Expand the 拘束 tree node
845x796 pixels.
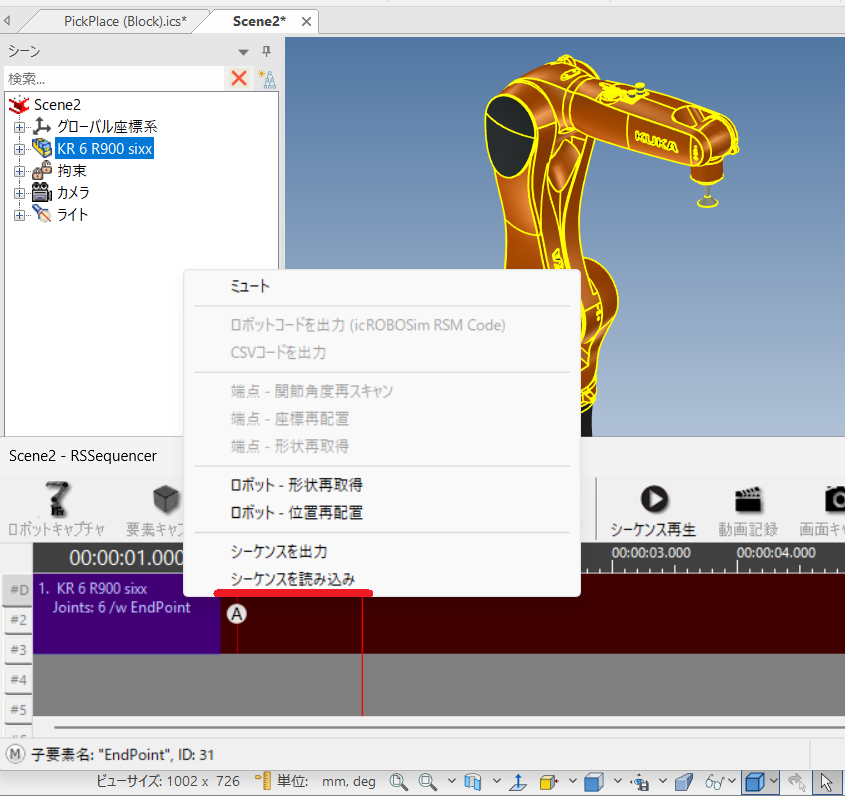19,171
